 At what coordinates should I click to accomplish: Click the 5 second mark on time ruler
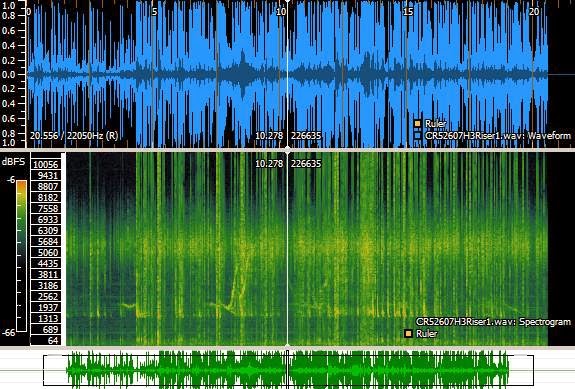[x=154, y=12]
